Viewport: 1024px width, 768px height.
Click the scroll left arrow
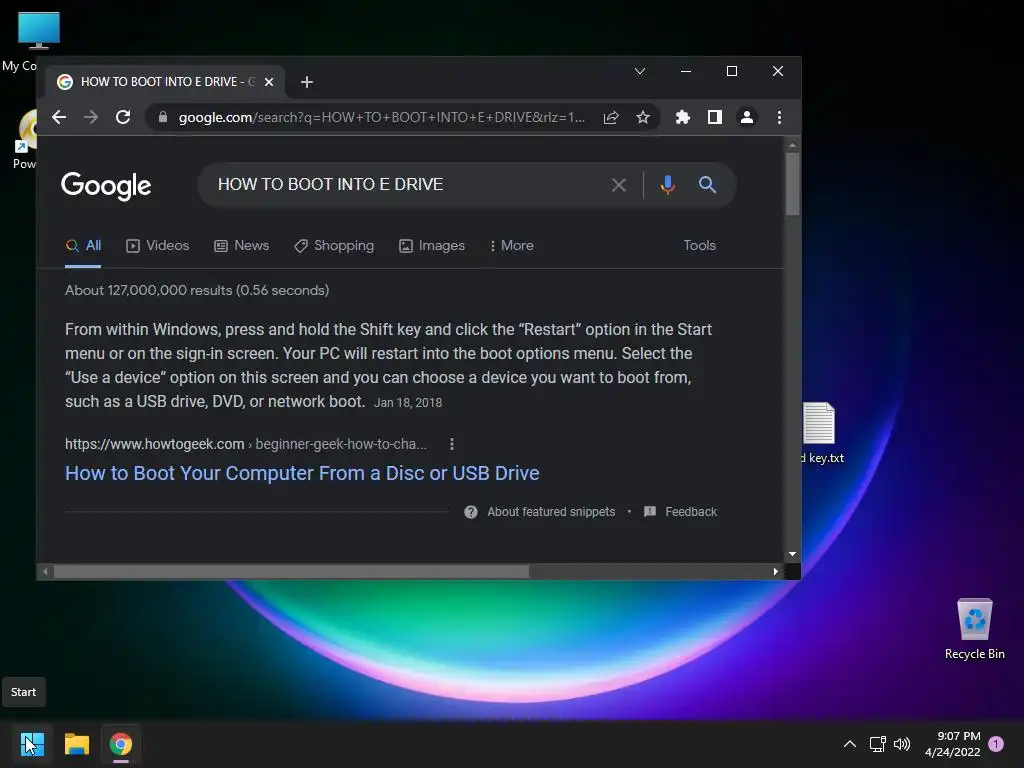click(44, 571)
